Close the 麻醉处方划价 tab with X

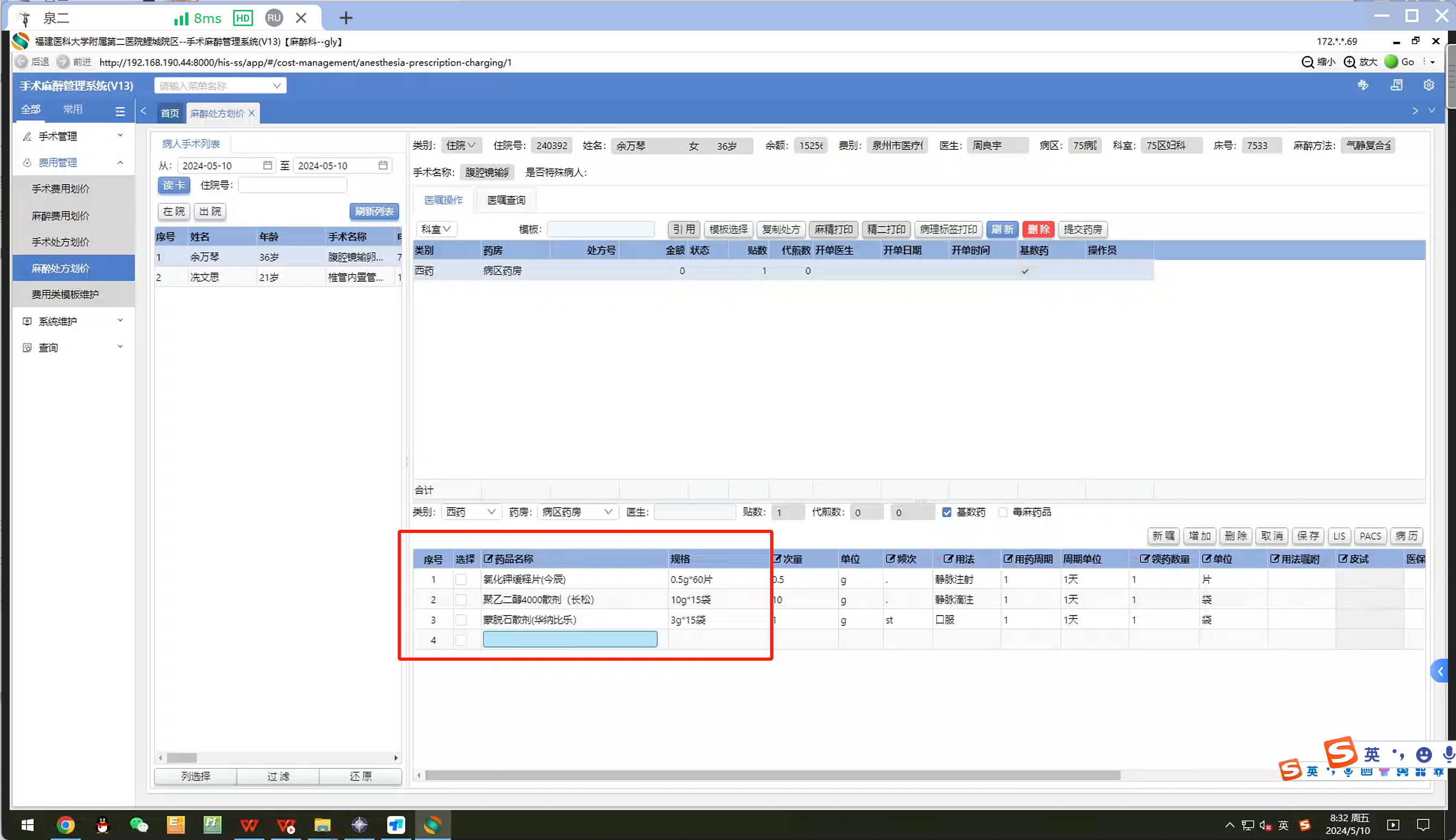pos(252,114)
